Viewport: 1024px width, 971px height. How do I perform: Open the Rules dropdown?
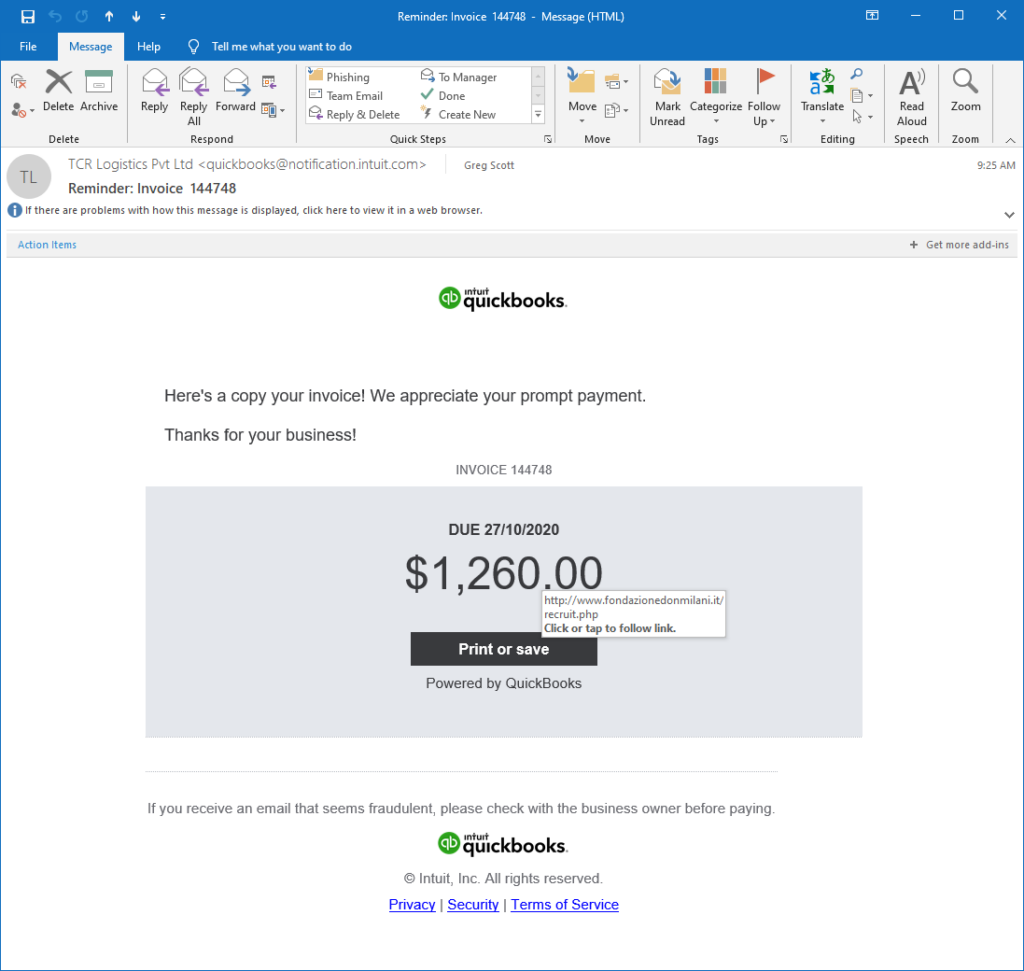coord(616,82)
